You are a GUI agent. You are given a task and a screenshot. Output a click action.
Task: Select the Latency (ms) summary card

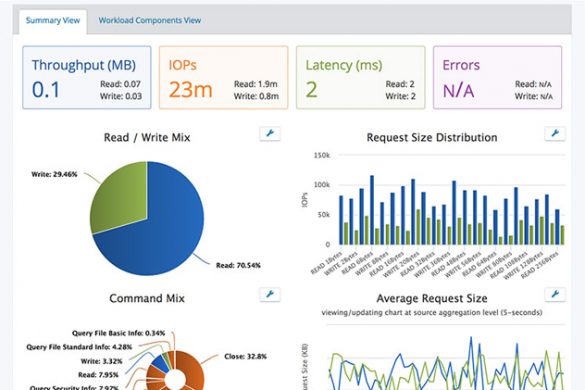pyautogui.click(x=360, y=78)
